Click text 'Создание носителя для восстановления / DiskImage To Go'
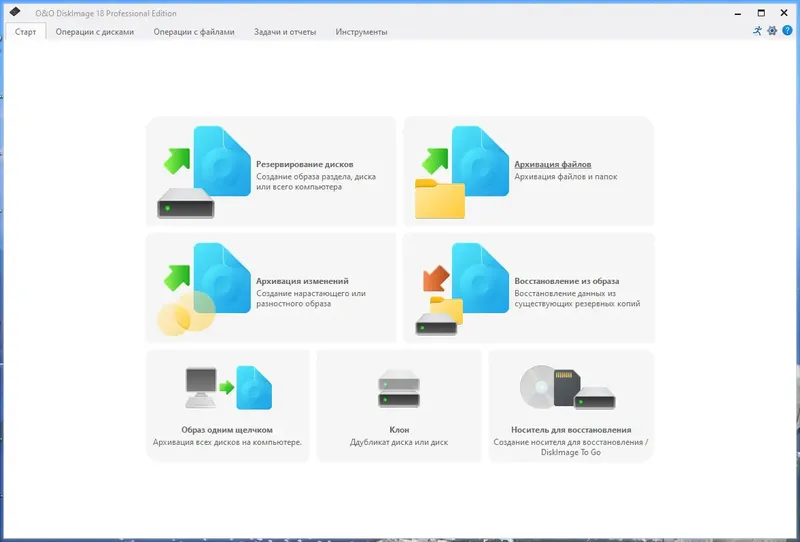This screenshot has width=800, height=542. click(x=571, y=447)
